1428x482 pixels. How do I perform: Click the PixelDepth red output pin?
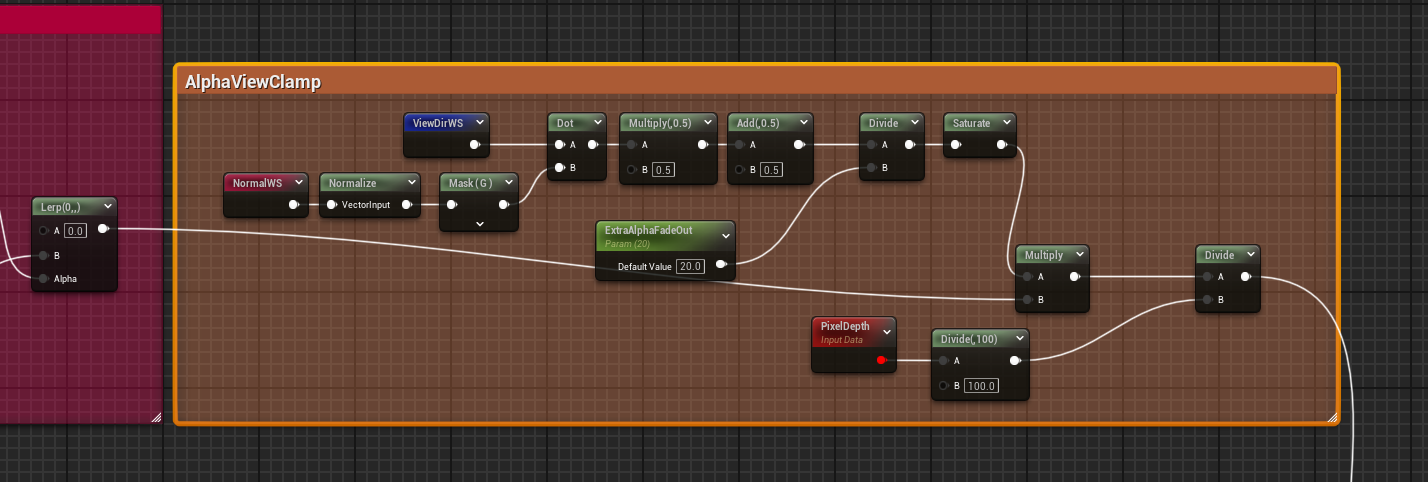881,361
